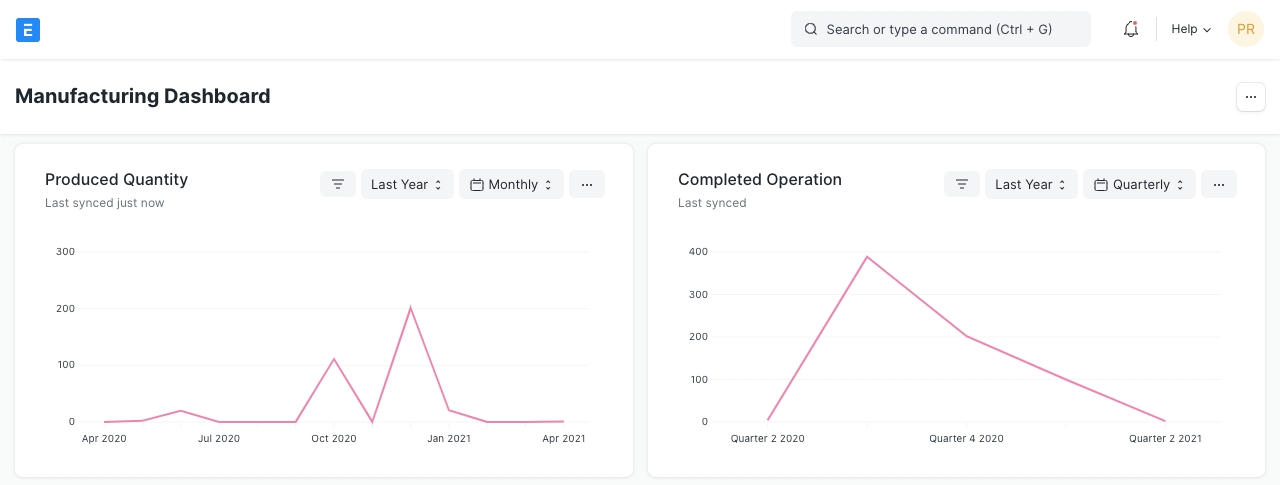Open the dashboard page three-dot menu
This screenshot has height=485, width=1280.
click(1251, 97)
